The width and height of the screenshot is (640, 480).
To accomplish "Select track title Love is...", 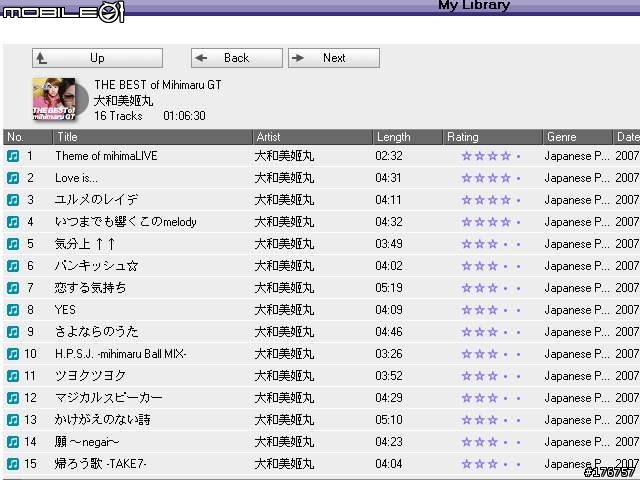I will pyautogui.click(x=76, y=178).
